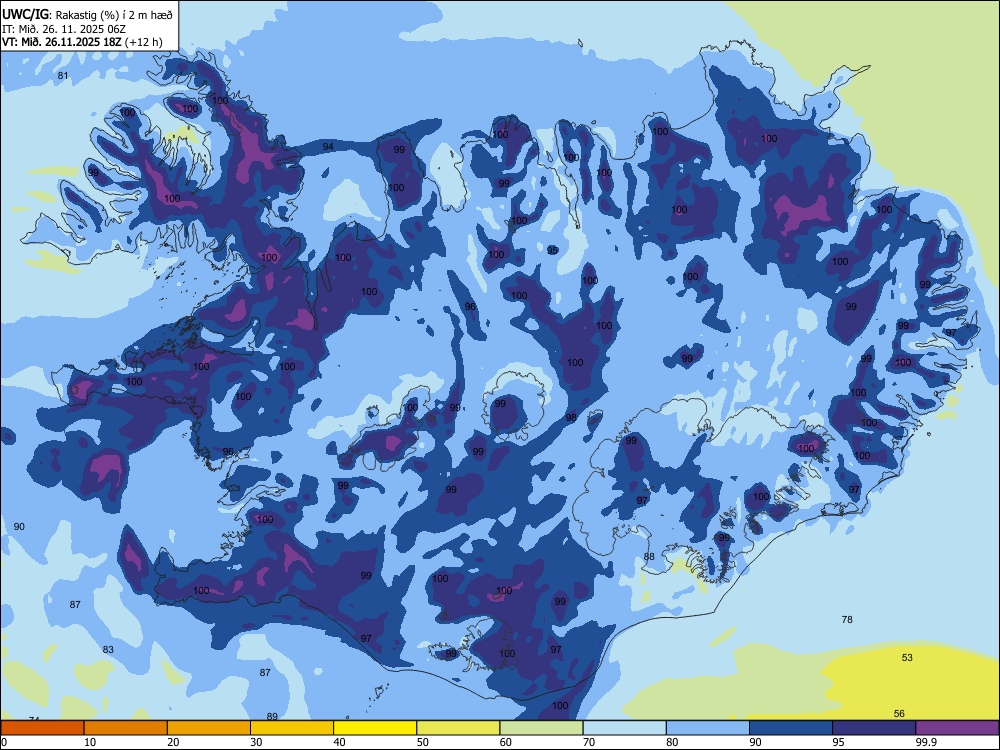Pick the purple above-99.9 legend swatch
The width and height of the screenshot is (1000, 750).
(957, 728)
